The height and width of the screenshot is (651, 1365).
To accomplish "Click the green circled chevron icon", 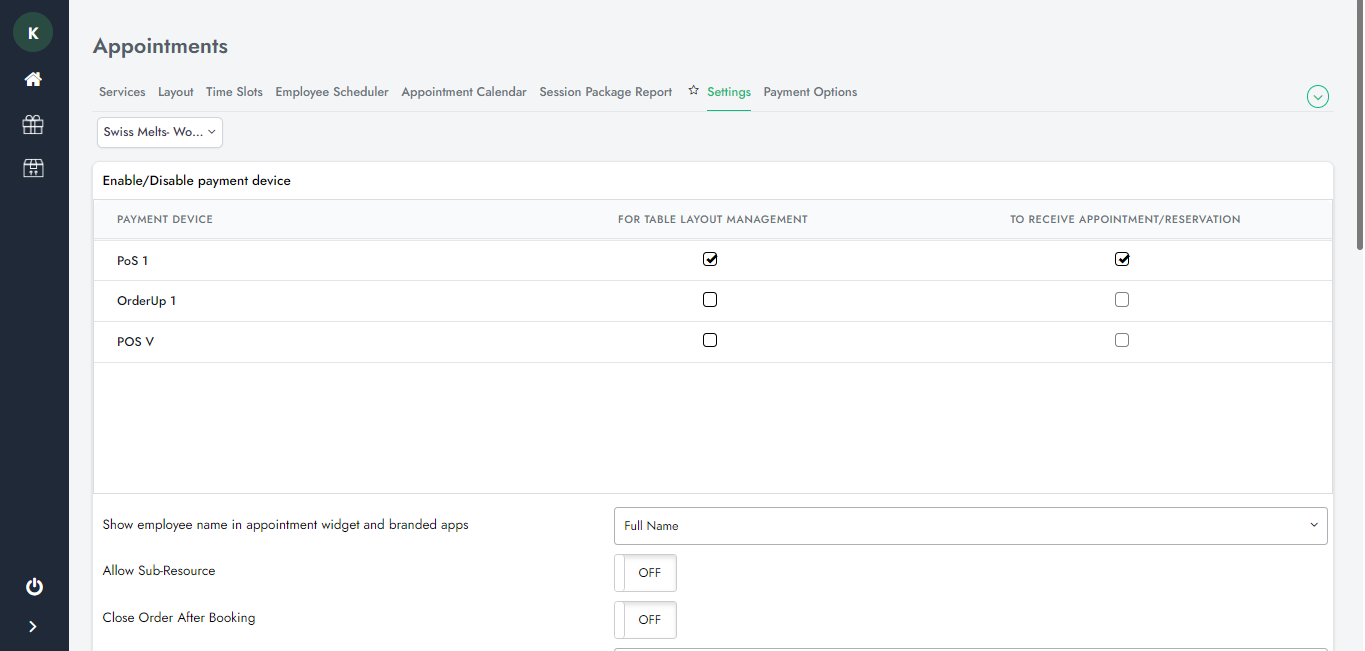I will (1318, 97).
